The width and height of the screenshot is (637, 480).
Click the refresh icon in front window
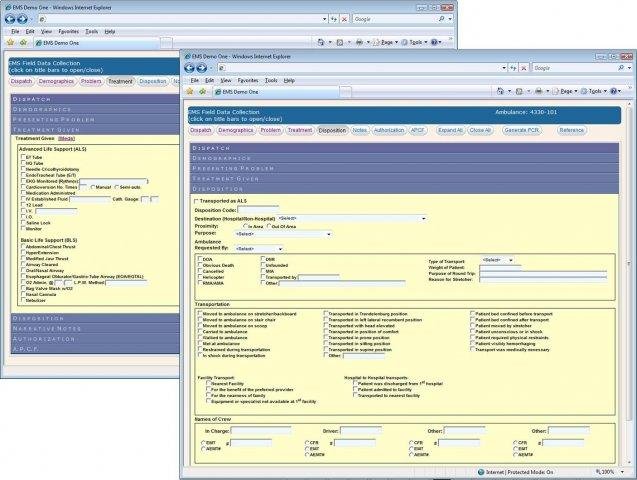[x=514, y=68]
